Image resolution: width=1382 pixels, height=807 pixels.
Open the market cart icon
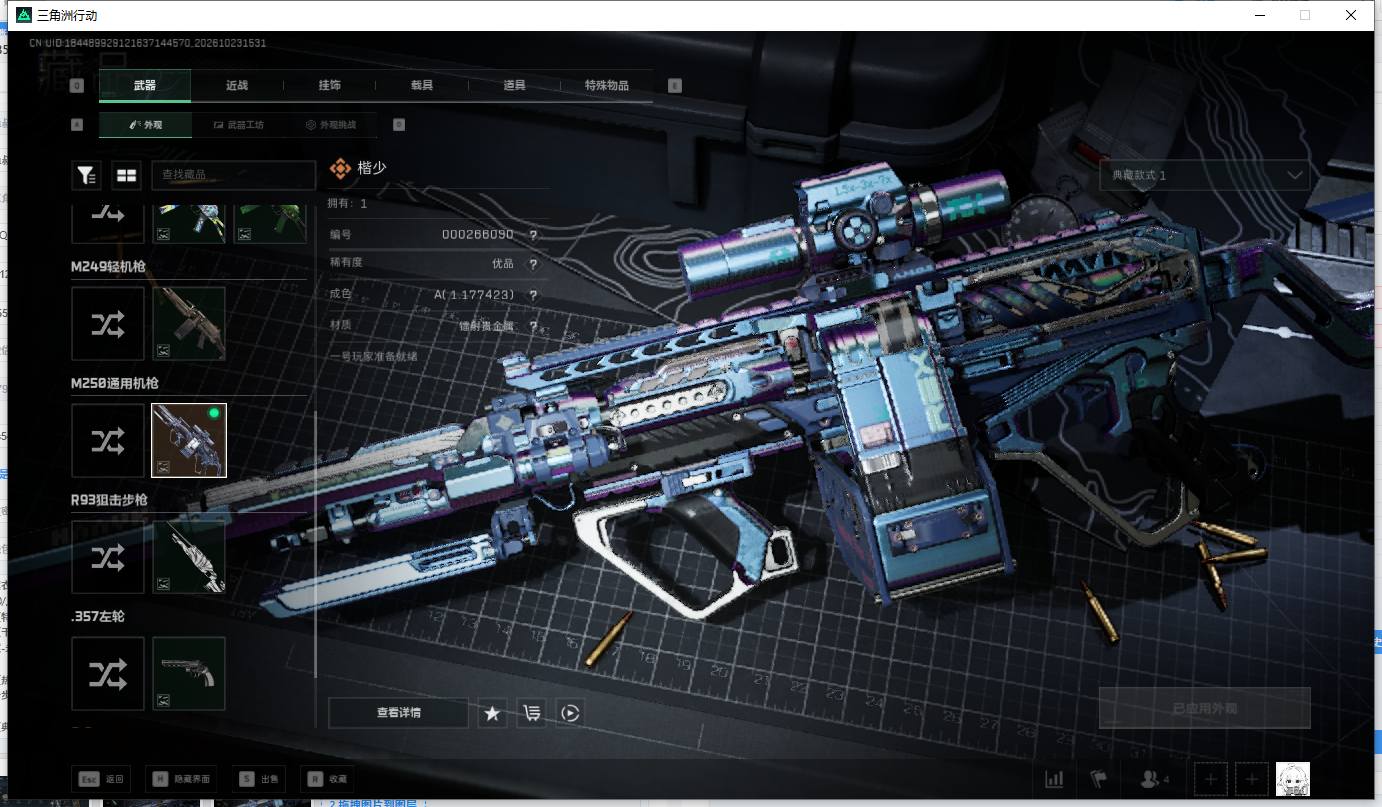[x=531, y=713]
